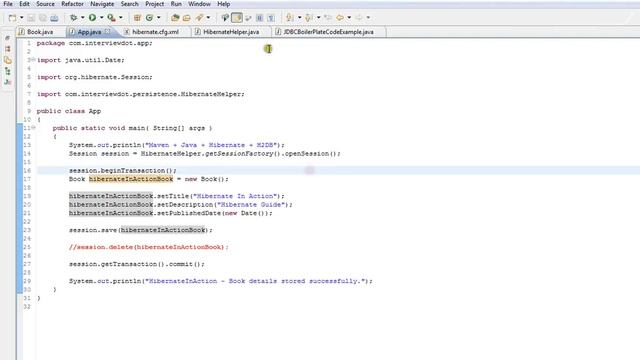Create a New Java Package via icon
This screenshot has height=360, width=640.
pyautogui.click(x=137, y=18)
